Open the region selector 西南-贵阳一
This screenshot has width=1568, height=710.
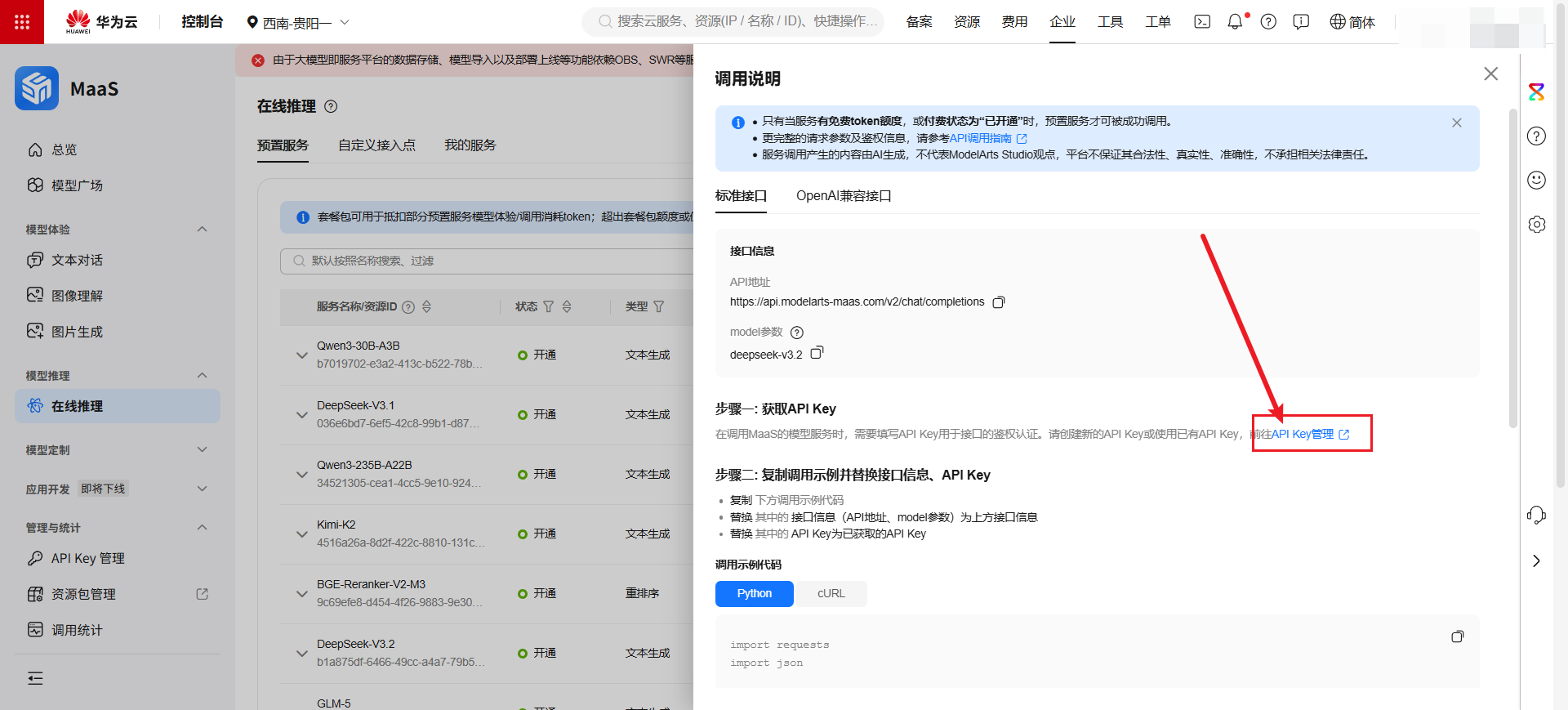(x=298, y=22)
